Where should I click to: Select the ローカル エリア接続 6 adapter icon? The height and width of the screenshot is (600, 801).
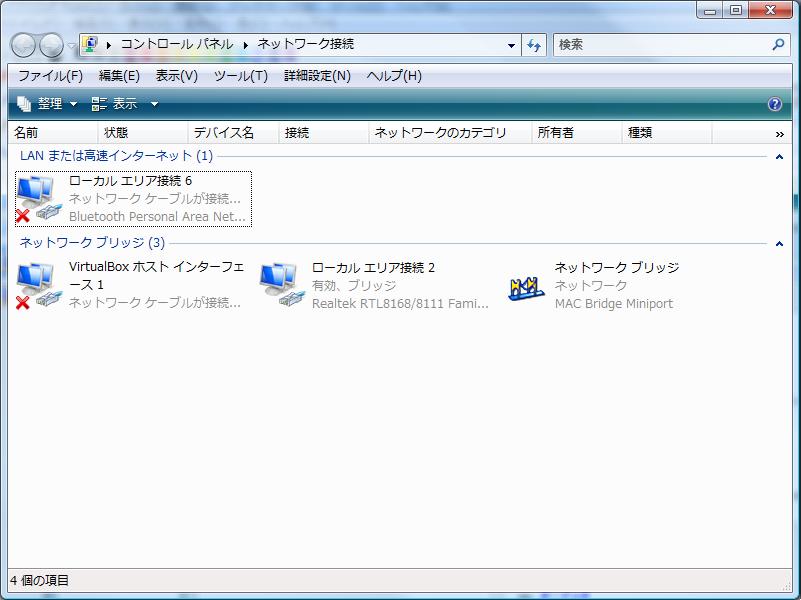pos(39,199)
